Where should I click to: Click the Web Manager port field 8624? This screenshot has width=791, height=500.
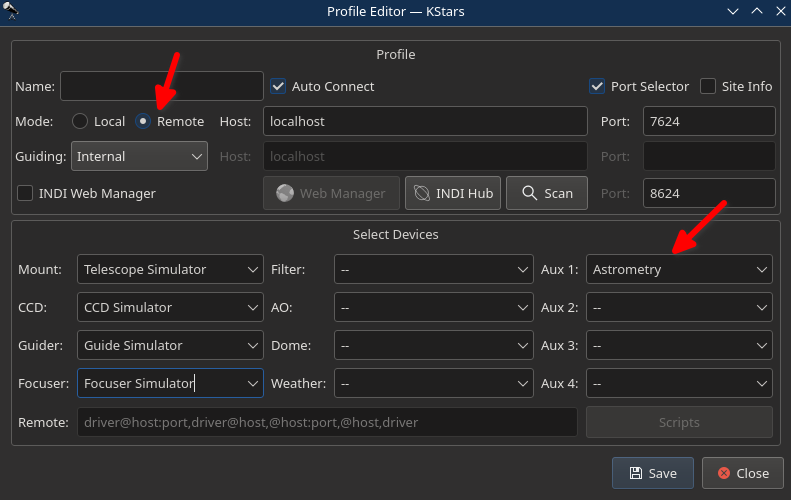tap(709, 193)
